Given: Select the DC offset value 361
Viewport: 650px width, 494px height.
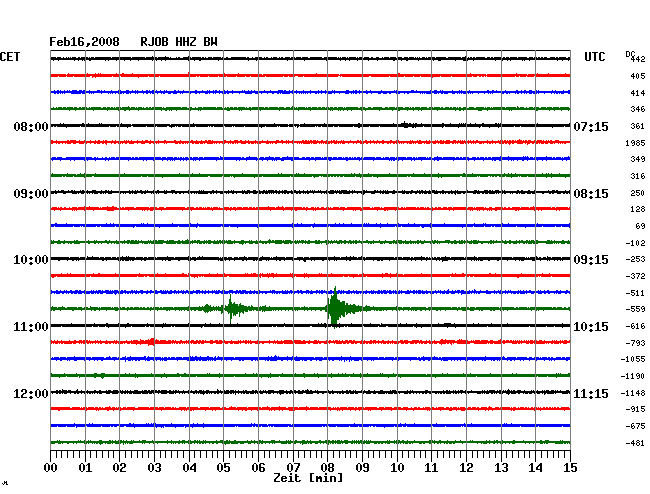Looking at the screenshot, I should click(638, 126).
